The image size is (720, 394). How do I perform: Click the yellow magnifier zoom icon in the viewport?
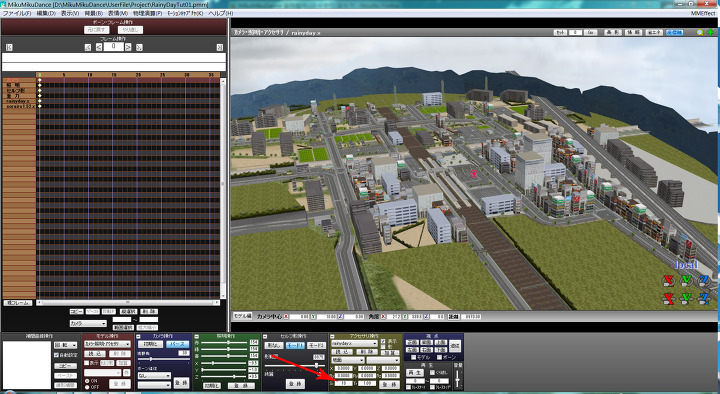point(700,33)
